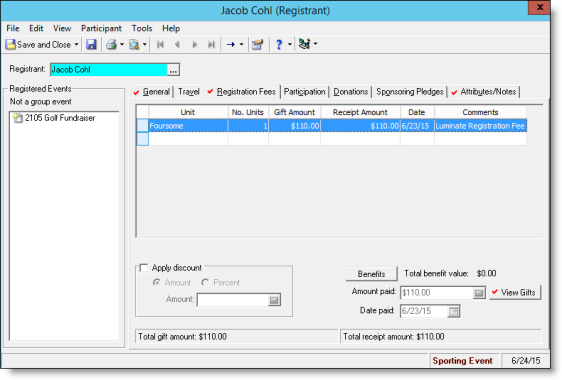Viewport: 562px width, 380px height.
Task: Click the No. Units column header
Action: click(x=248, y=112)
